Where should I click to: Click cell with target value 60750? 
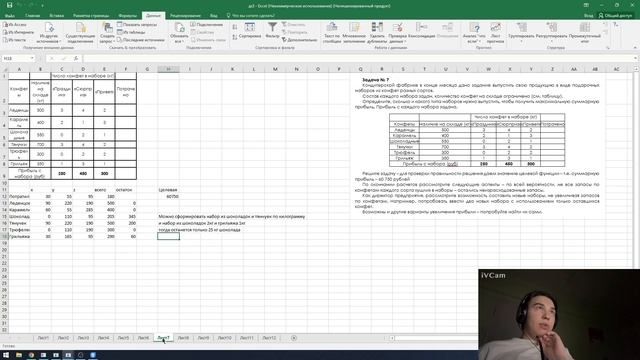(x=168, y=196)
